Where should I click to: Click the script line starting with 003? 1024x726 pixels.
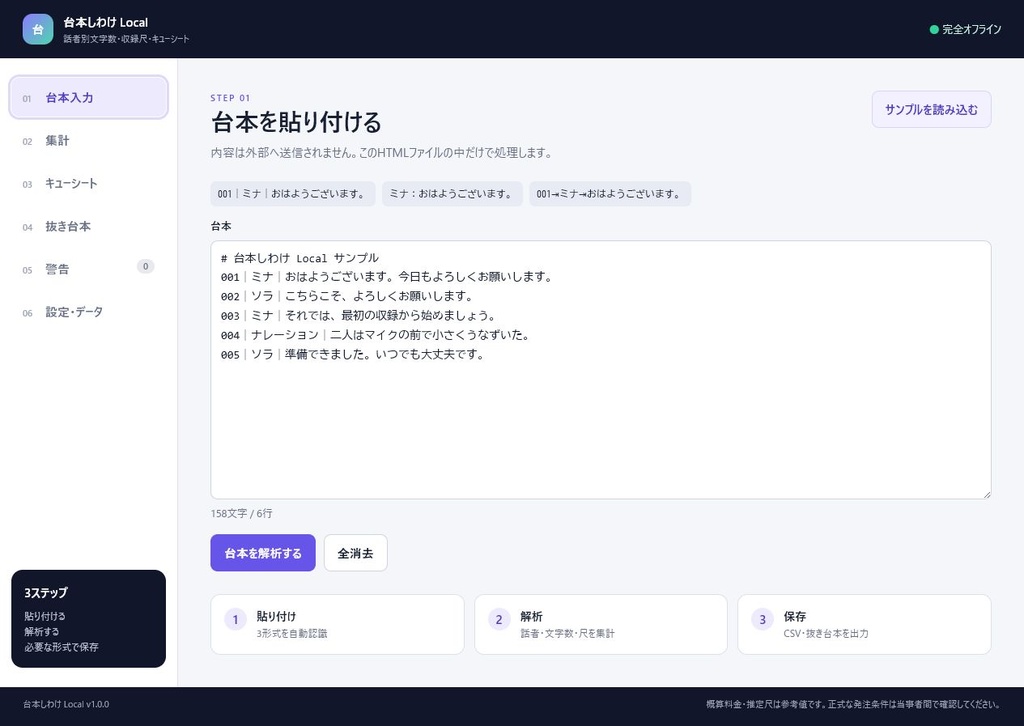[x=359, y=316]
